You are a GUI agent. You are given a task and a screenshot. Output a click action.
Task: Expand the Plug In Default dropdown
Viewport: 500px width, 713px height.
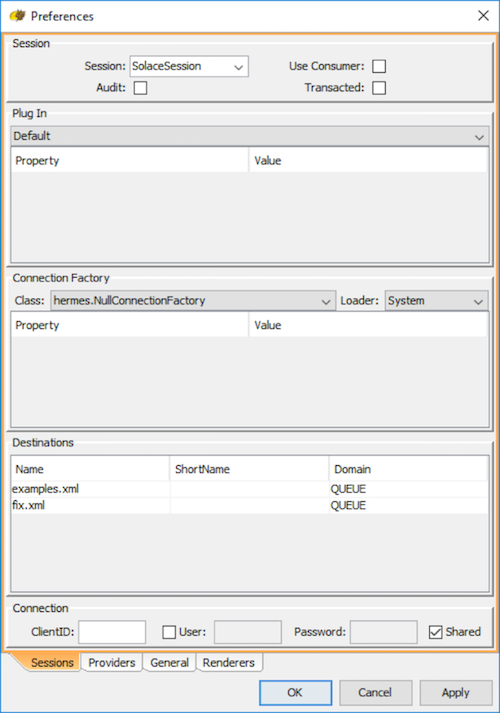[x=250, y=136]
